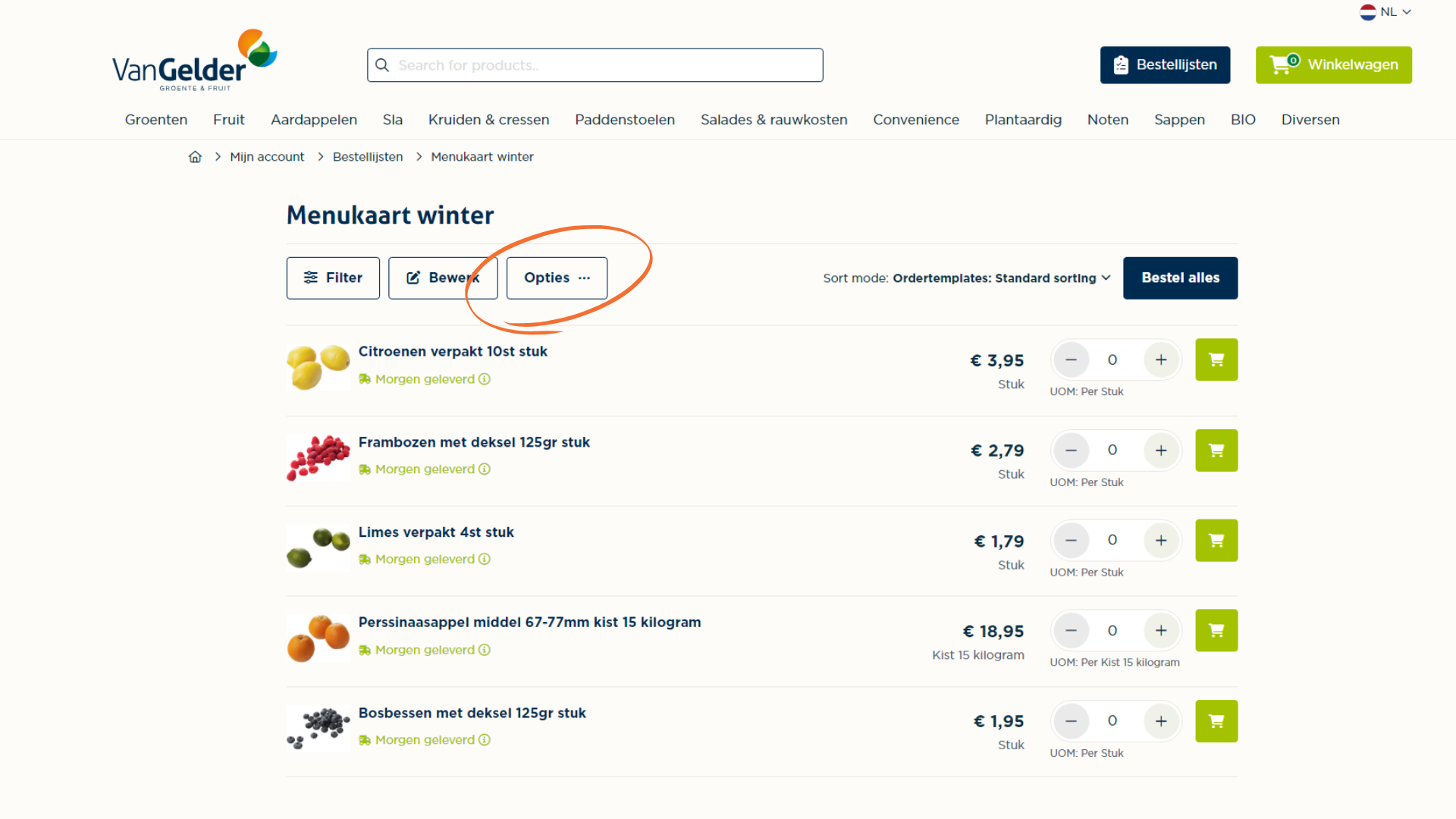
Task: Show delivery info icon for Bosbessen
Action: click(485, 740)
